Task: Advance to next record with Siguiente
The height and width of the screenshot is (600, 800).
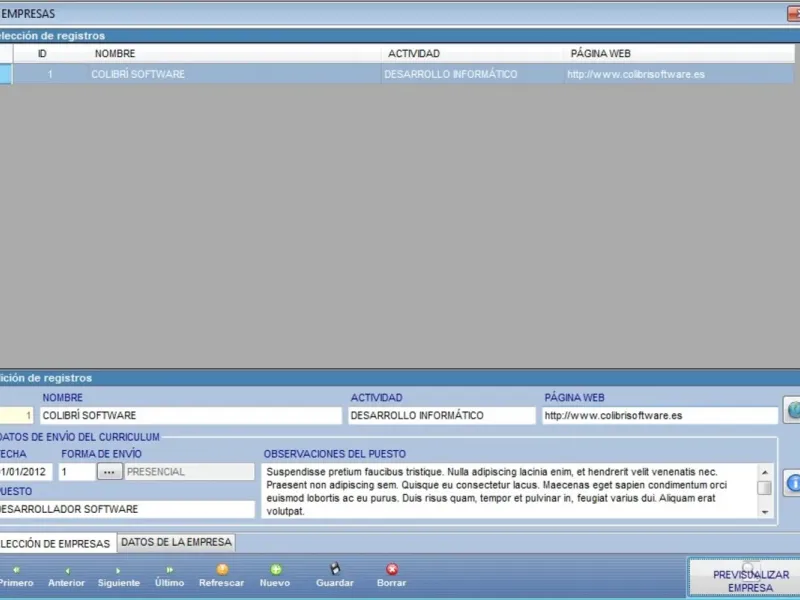Action: pyautogui.click(x=118, y=576)
